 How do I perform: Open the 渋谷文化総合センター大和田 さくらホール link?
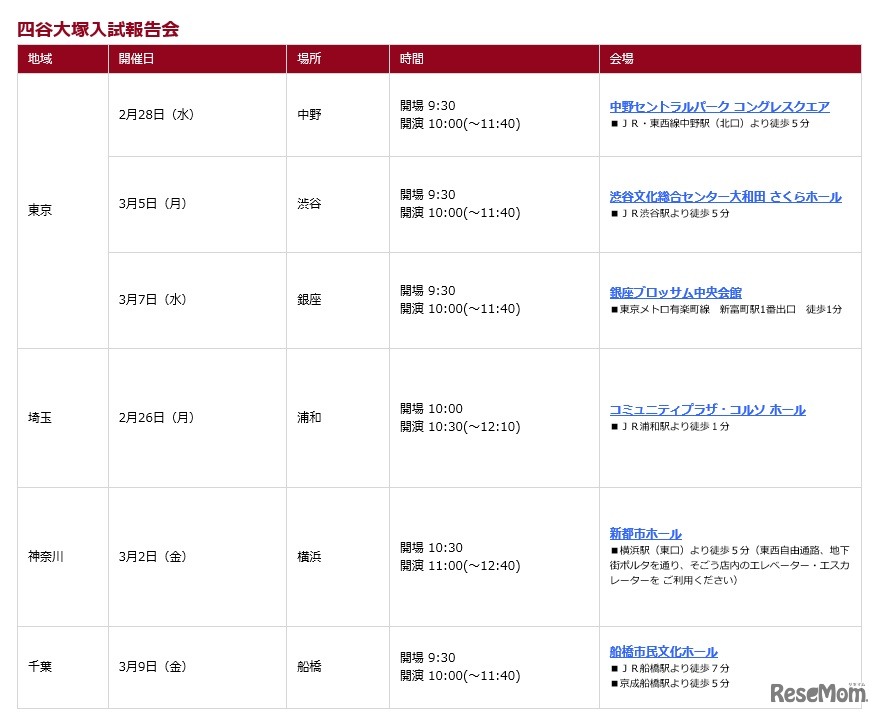click(x=725, y=197)
